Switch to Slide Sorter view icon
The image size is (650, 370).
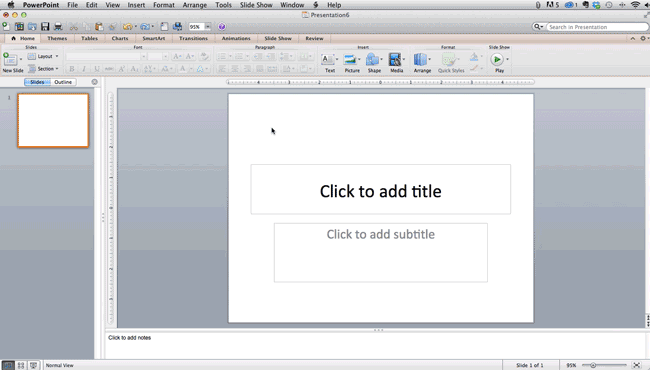click(21, 365)
